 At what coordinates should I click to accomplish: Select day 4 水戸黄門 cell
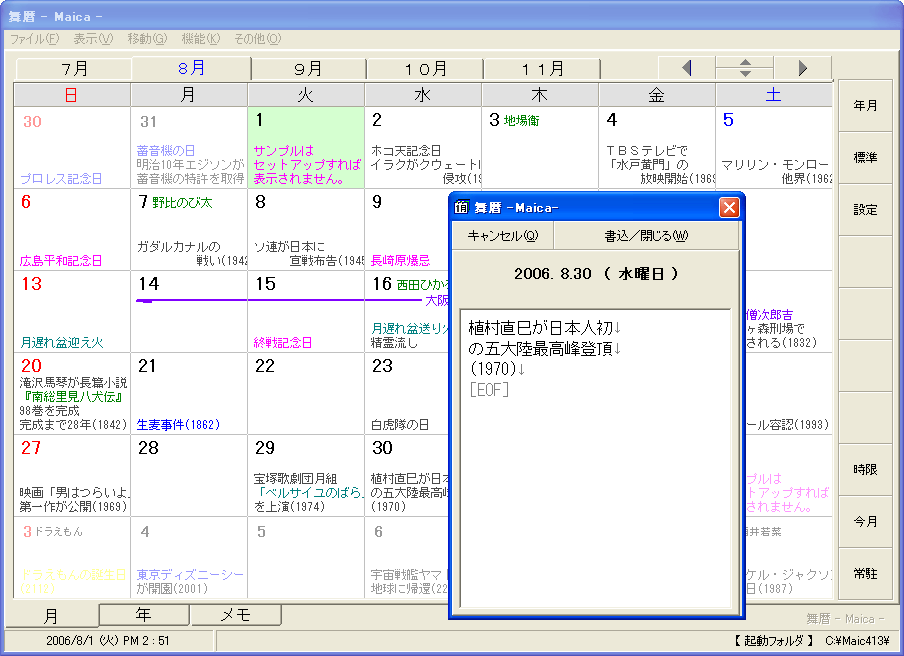(x=657, y=148)
